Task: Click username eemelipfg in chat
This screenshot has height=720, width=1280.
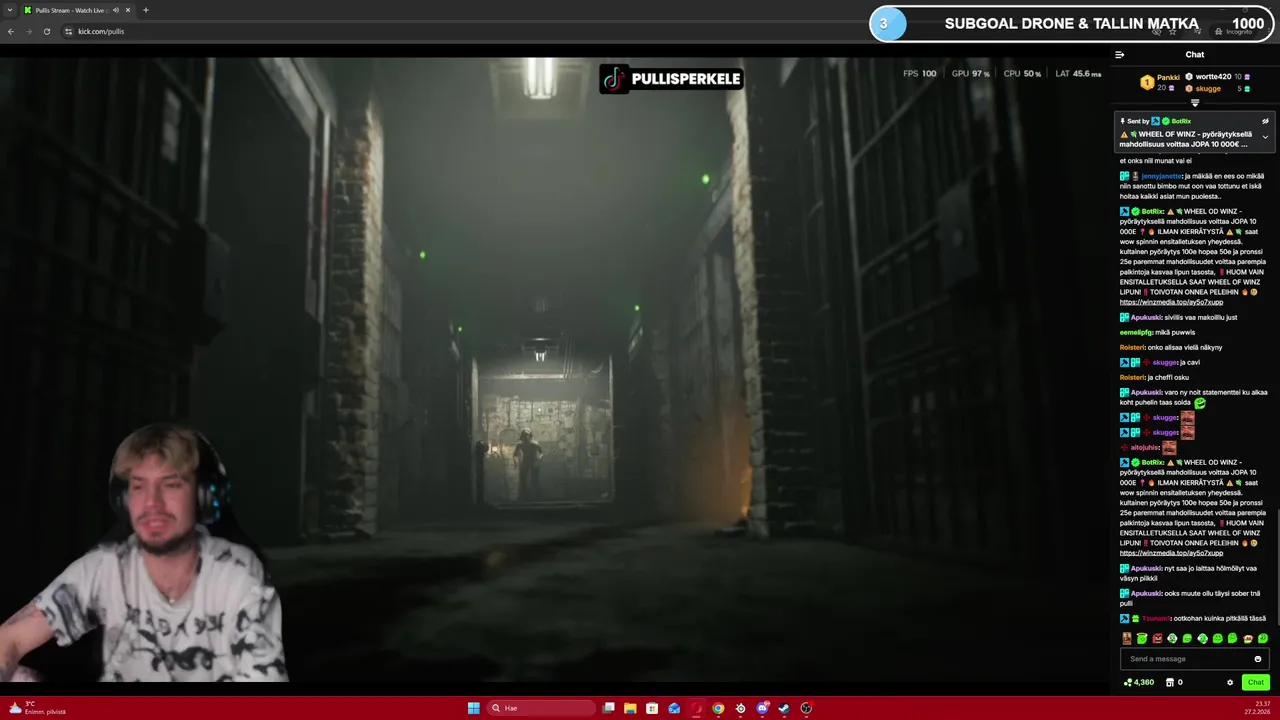Action: click(1136, 332)
